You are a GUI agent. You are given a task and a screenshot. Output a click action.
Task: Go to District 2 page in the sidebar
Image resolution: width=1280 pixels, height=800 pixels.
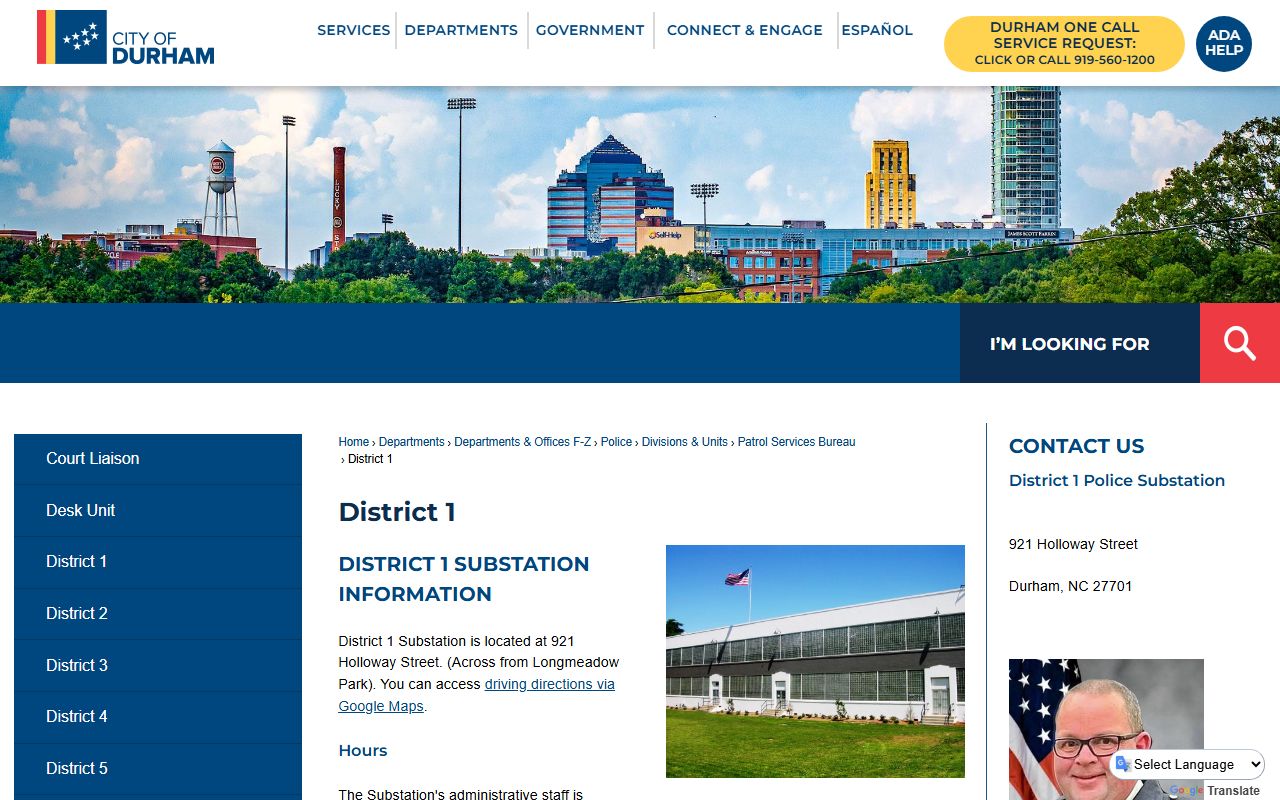tap(77, 613)
